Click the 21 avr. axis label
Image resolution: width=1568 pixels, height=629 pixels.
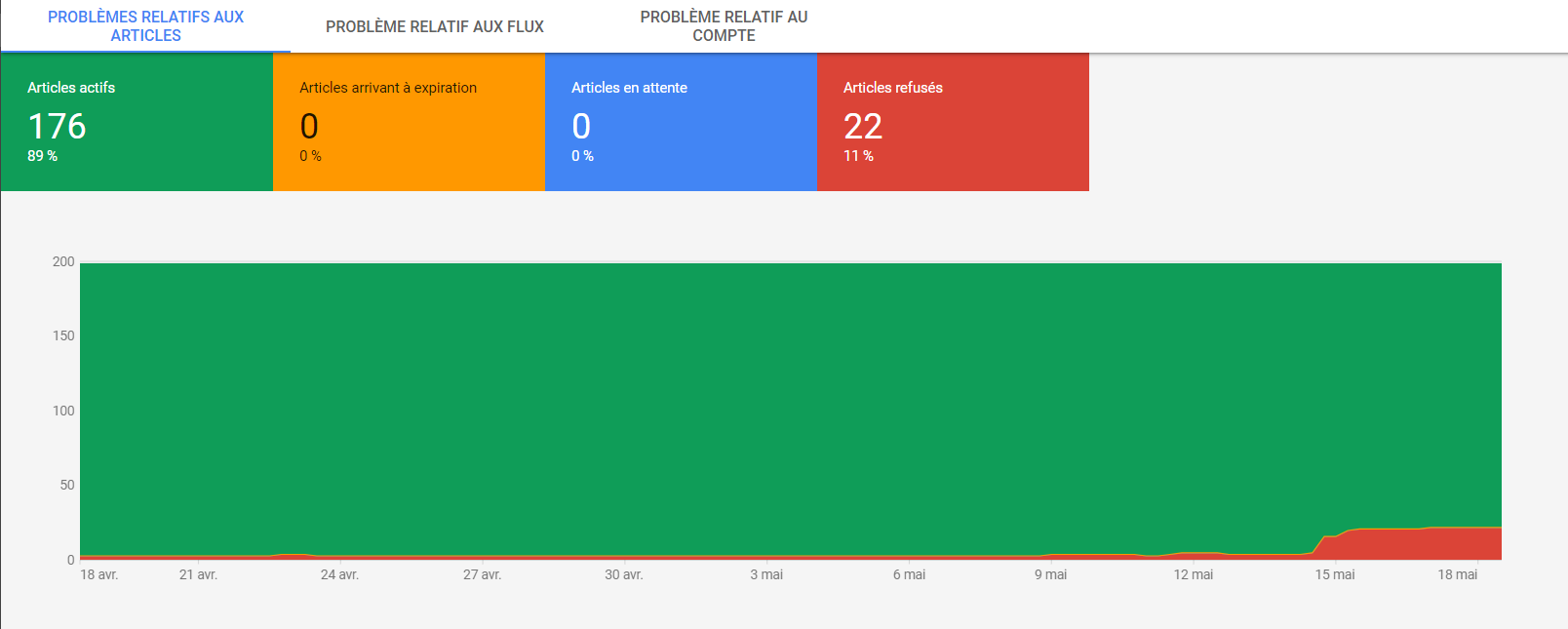click(198, 574)
